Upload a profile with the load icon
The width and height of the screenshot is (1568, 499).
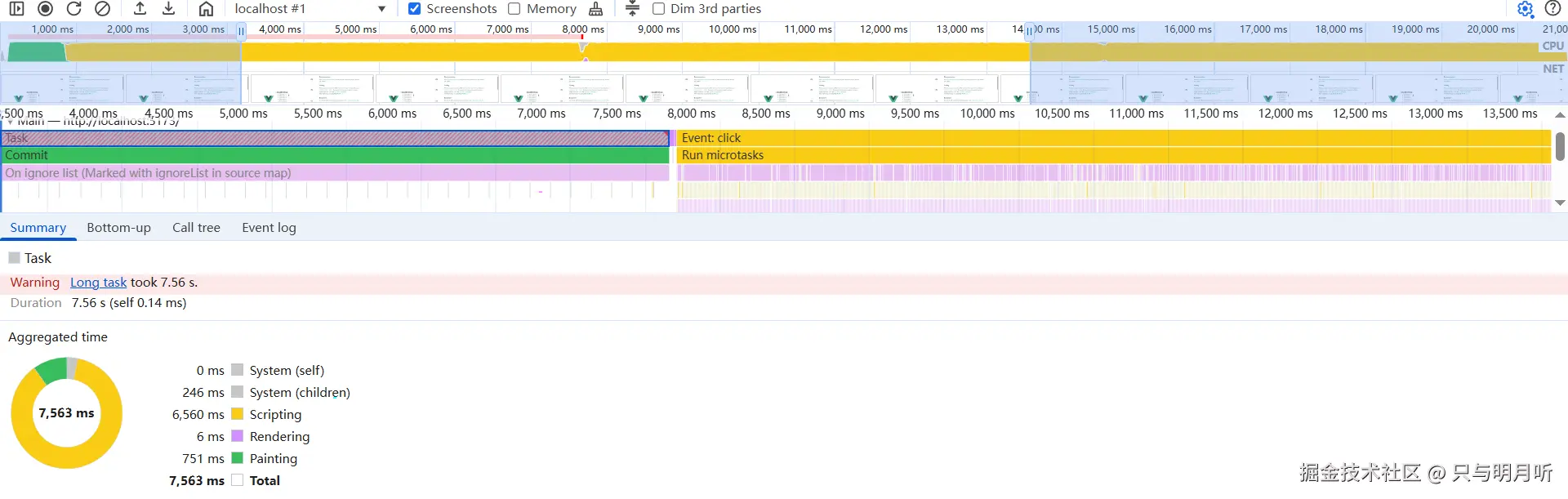point(140,9)
